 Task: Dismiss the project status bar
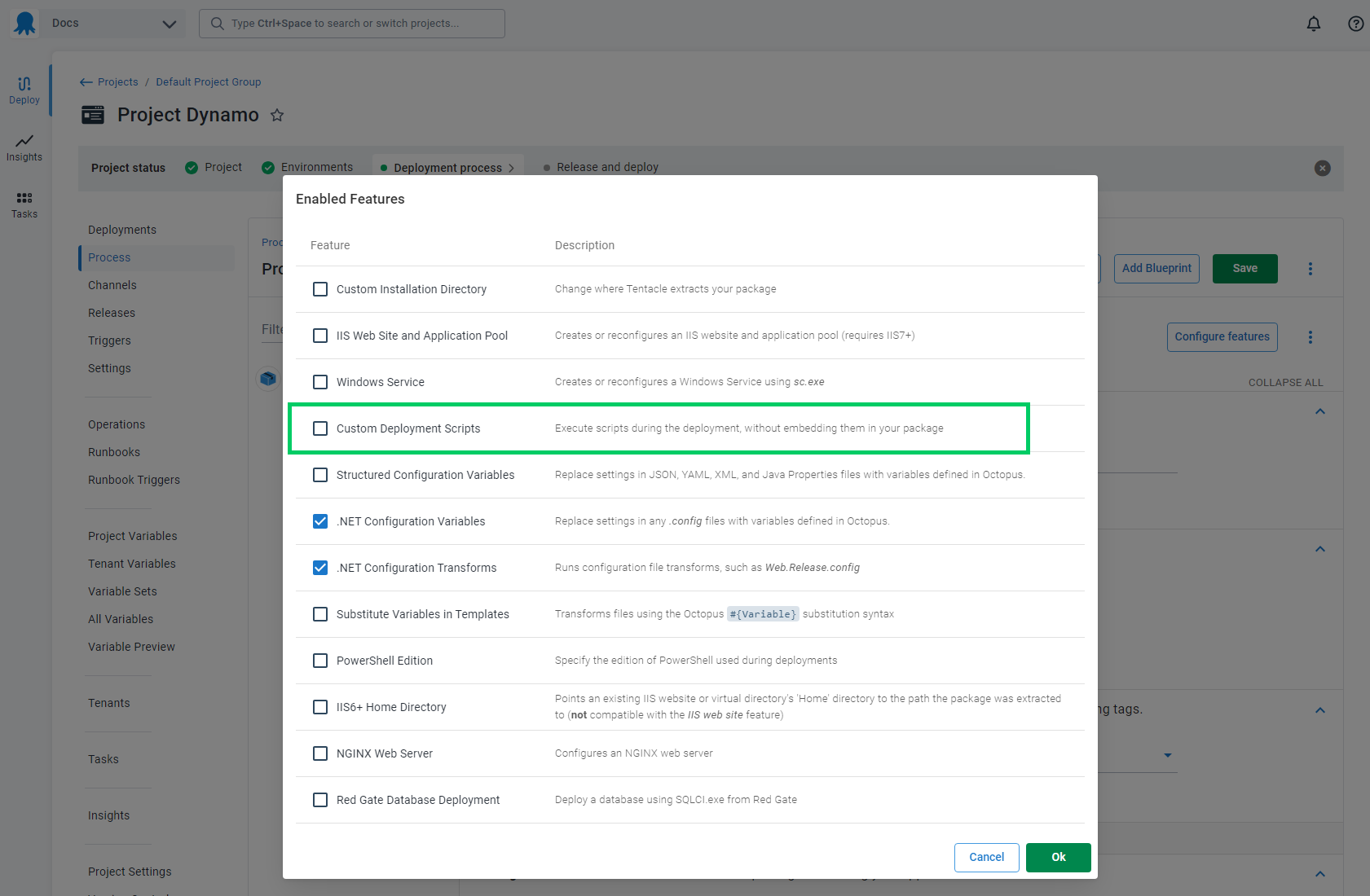point(1323,168)
